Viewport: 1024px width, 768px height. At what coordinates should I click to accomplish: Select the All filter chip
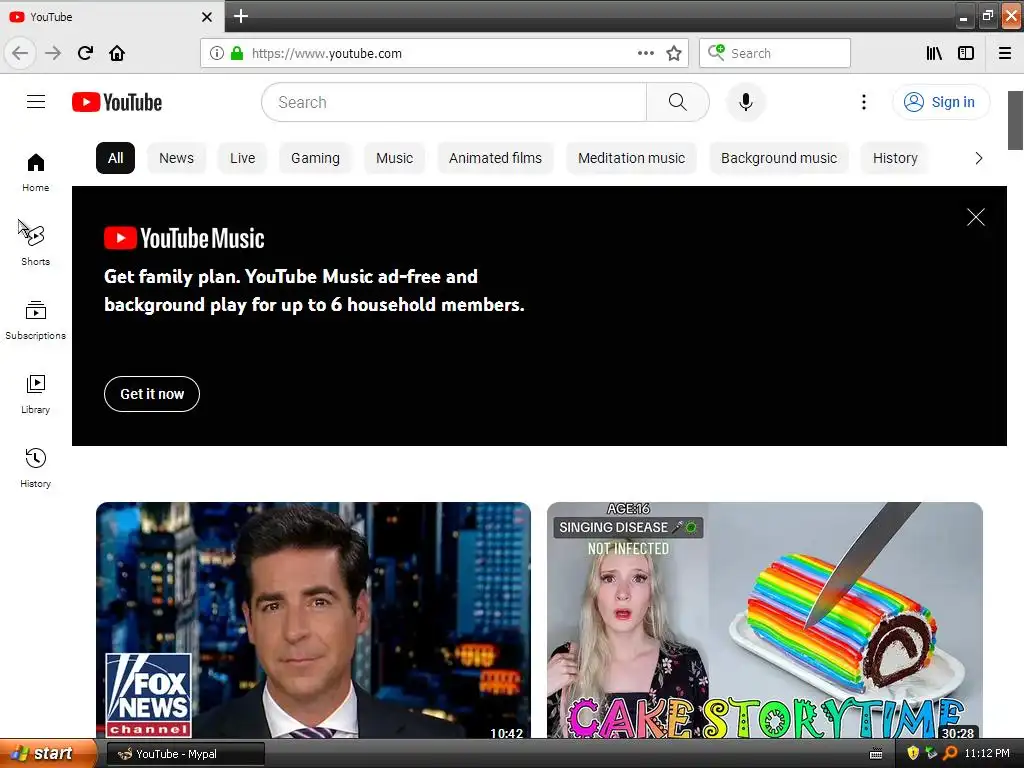(115, 158)
